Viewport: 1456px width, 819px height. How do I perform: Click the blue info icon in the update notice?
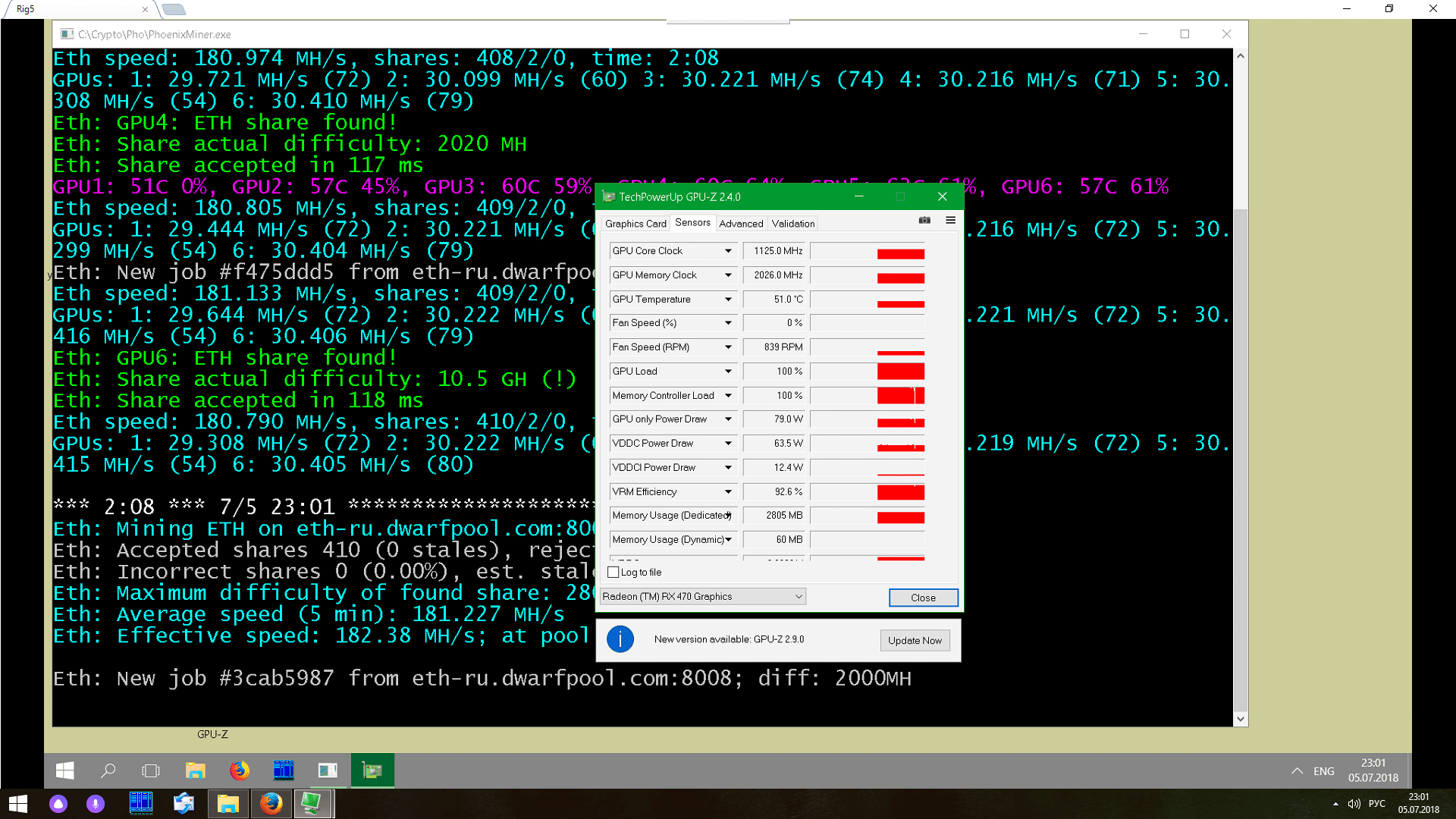[620, 639]
